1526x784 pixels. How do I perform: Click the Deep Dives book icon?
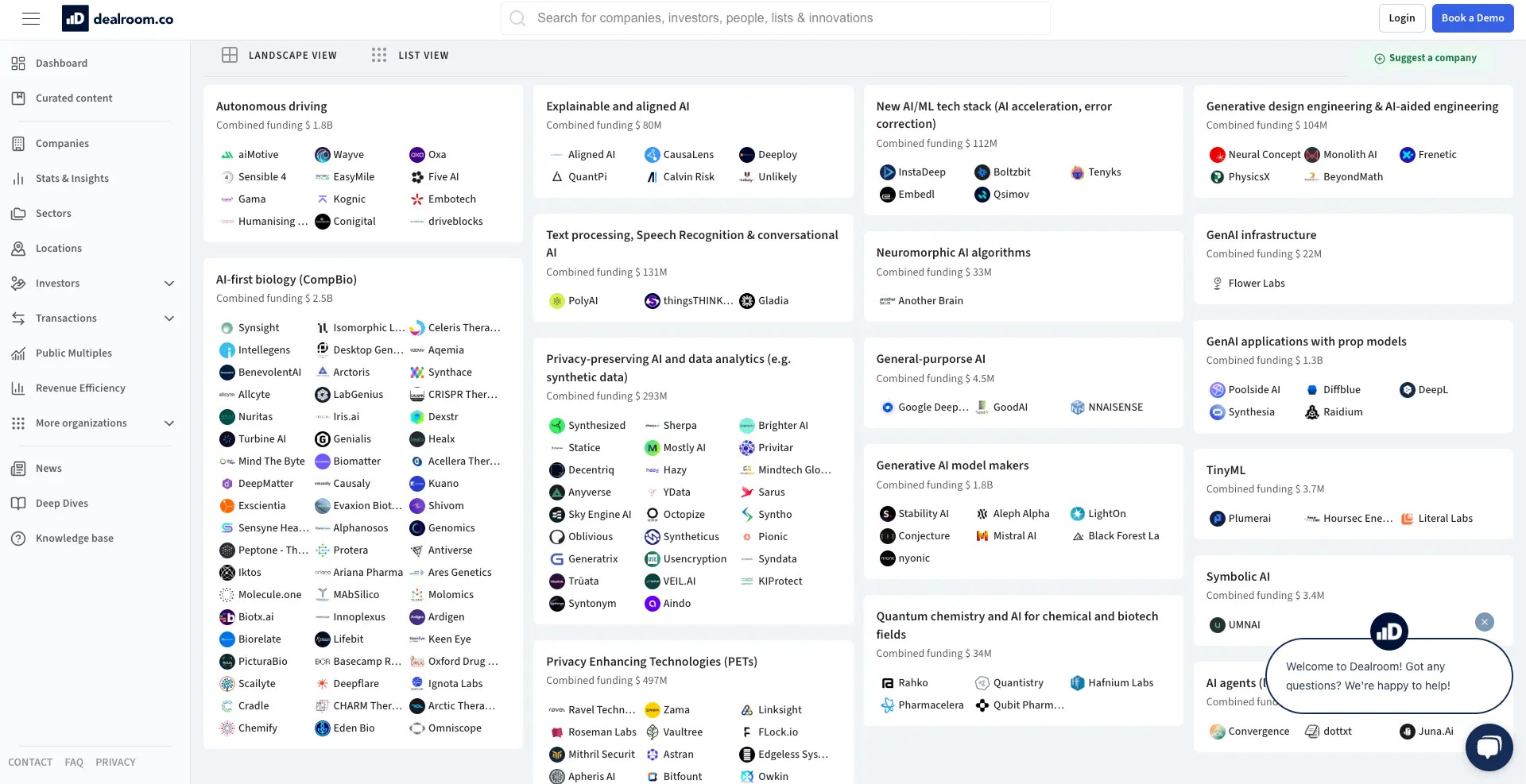(18, 504)
